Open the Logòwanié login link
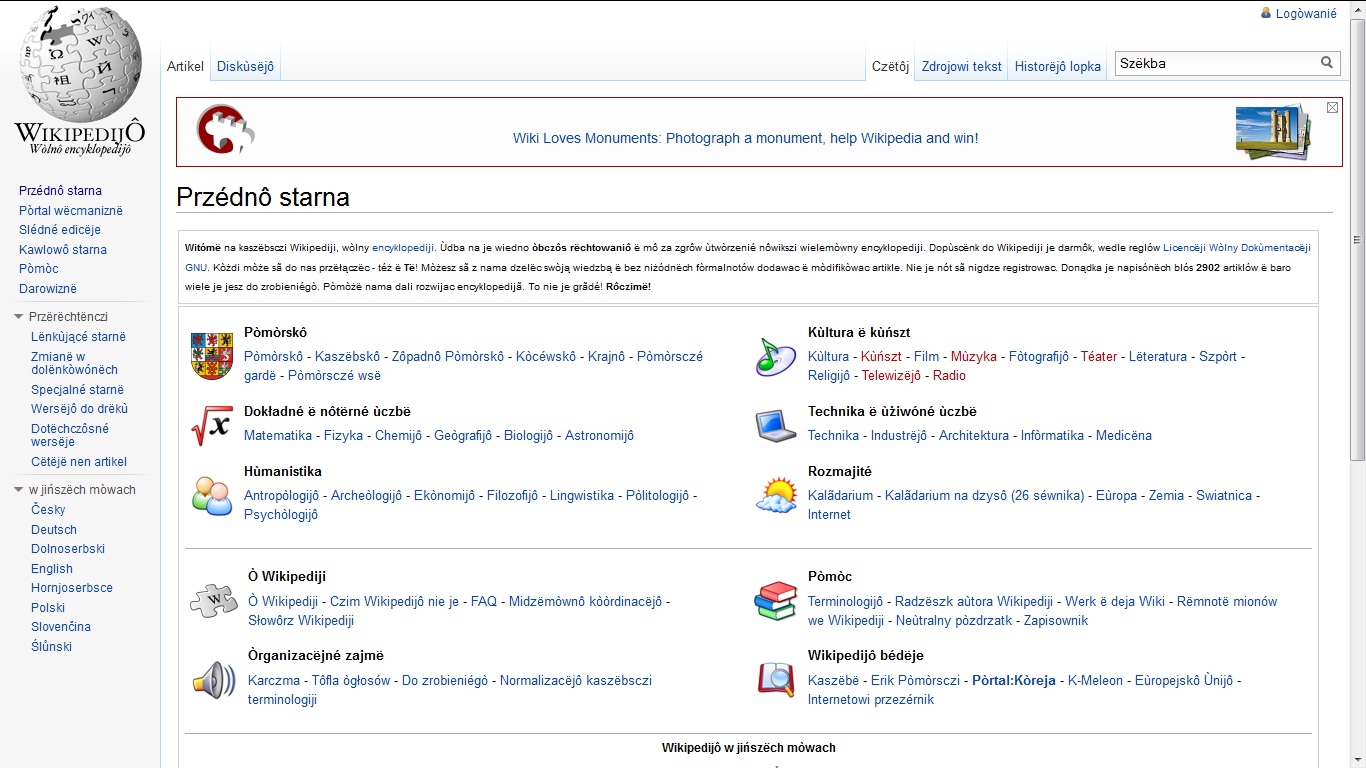 tap(1306, 14)
